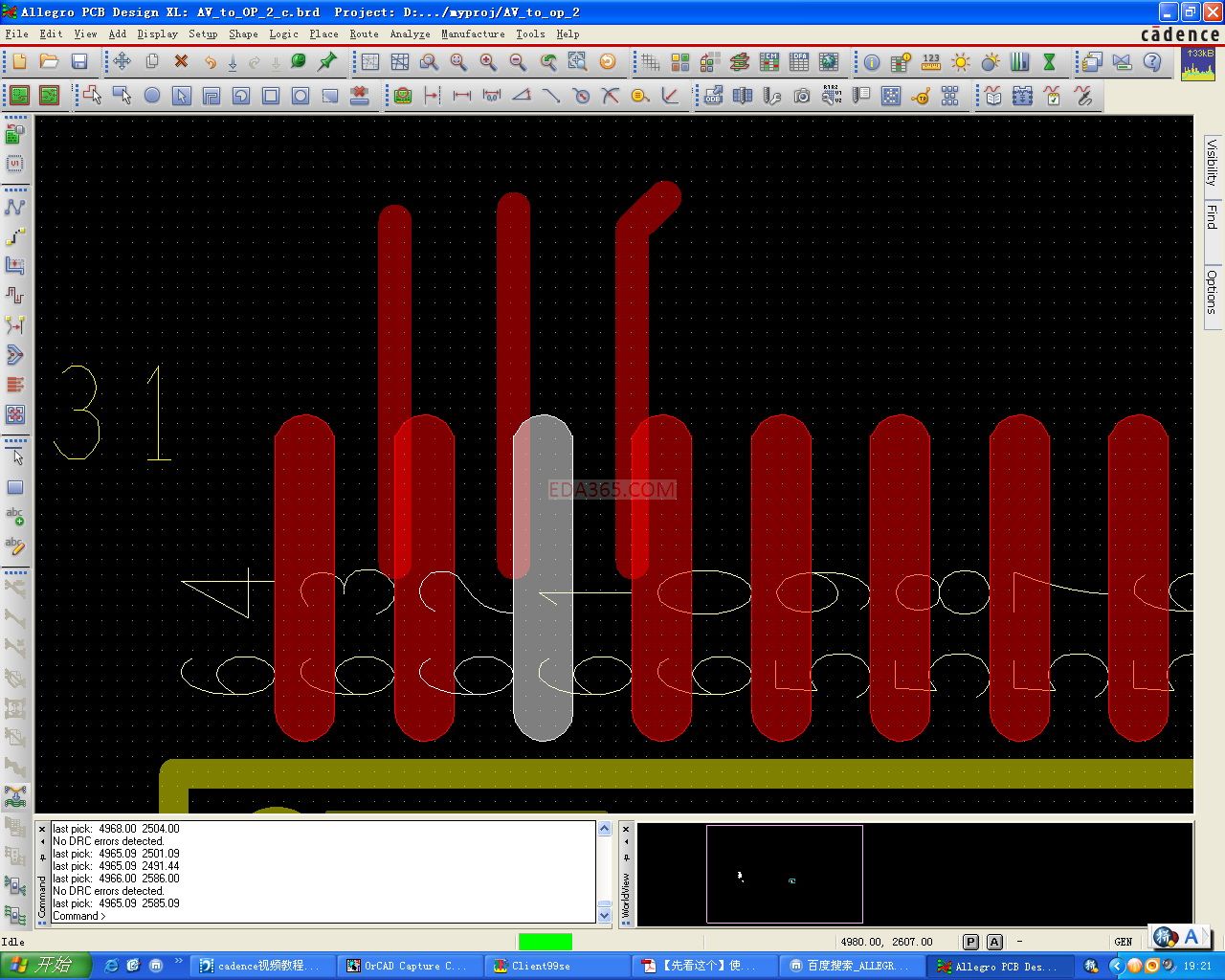Open the Manufacture menu
The image size is (1225, 980).
coord(473,33)
